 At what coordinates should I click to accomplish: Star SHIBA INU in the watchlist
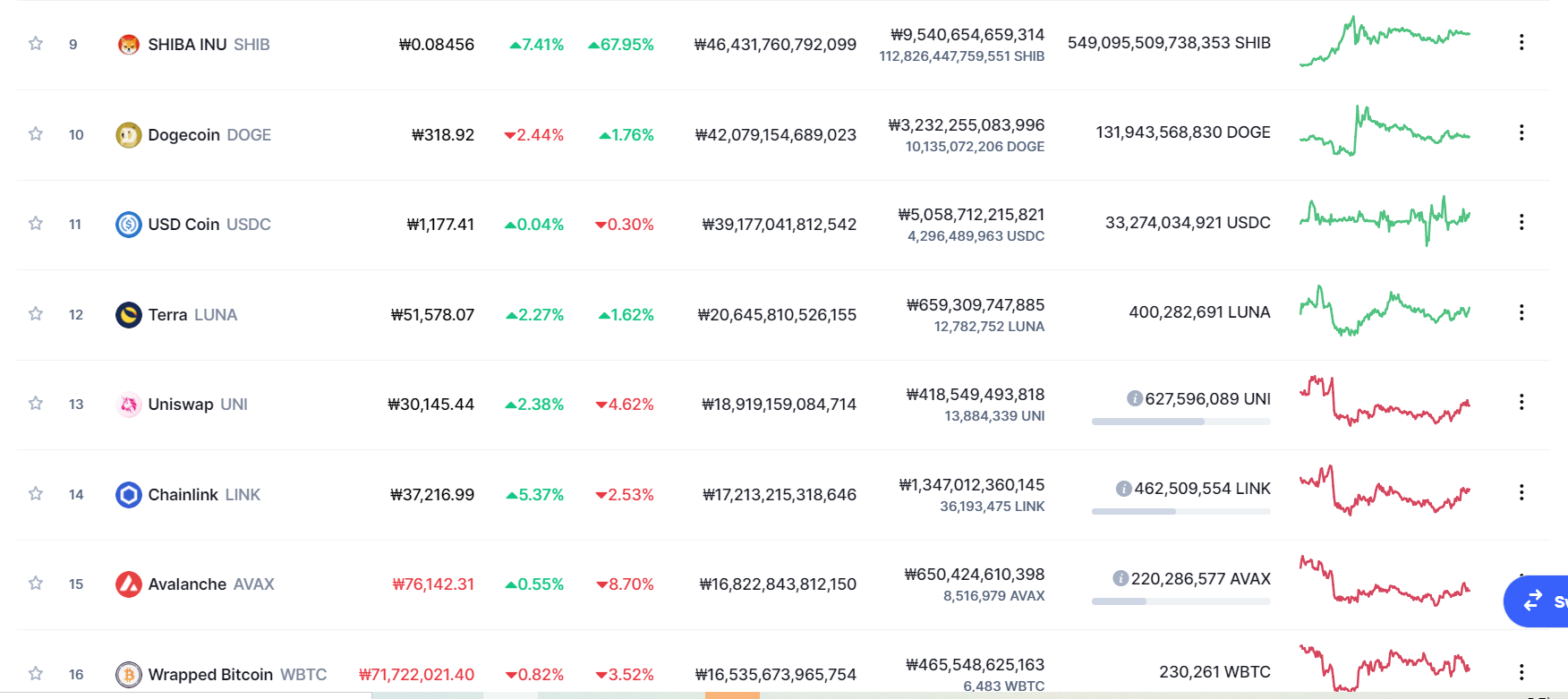36,43
